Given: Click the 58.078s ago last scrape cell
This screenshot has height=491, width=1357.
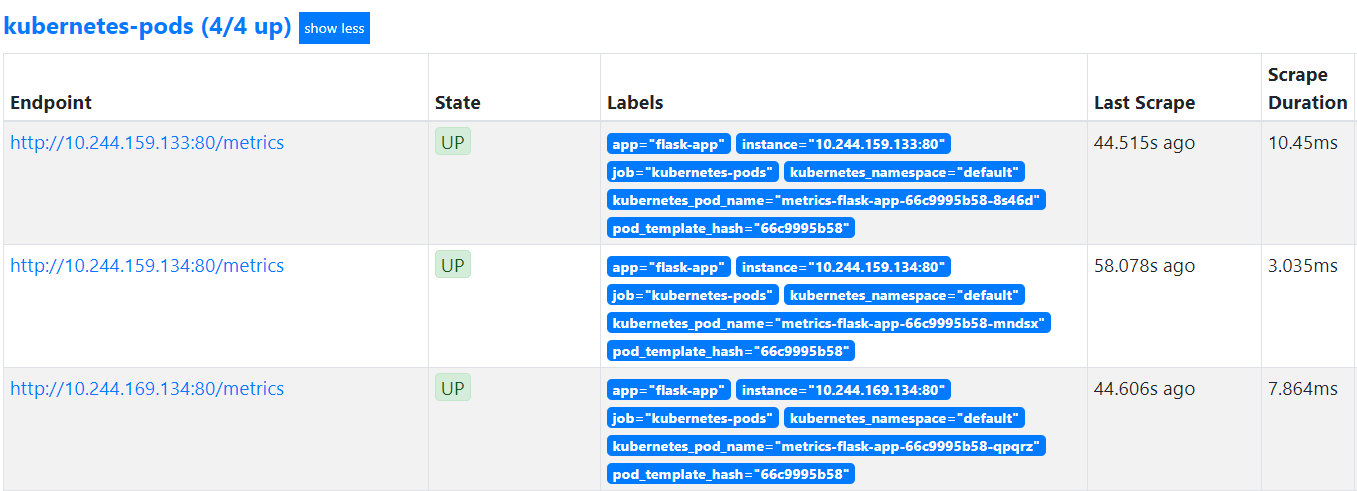Looking at the screenshot, I should click(1144, 266).
